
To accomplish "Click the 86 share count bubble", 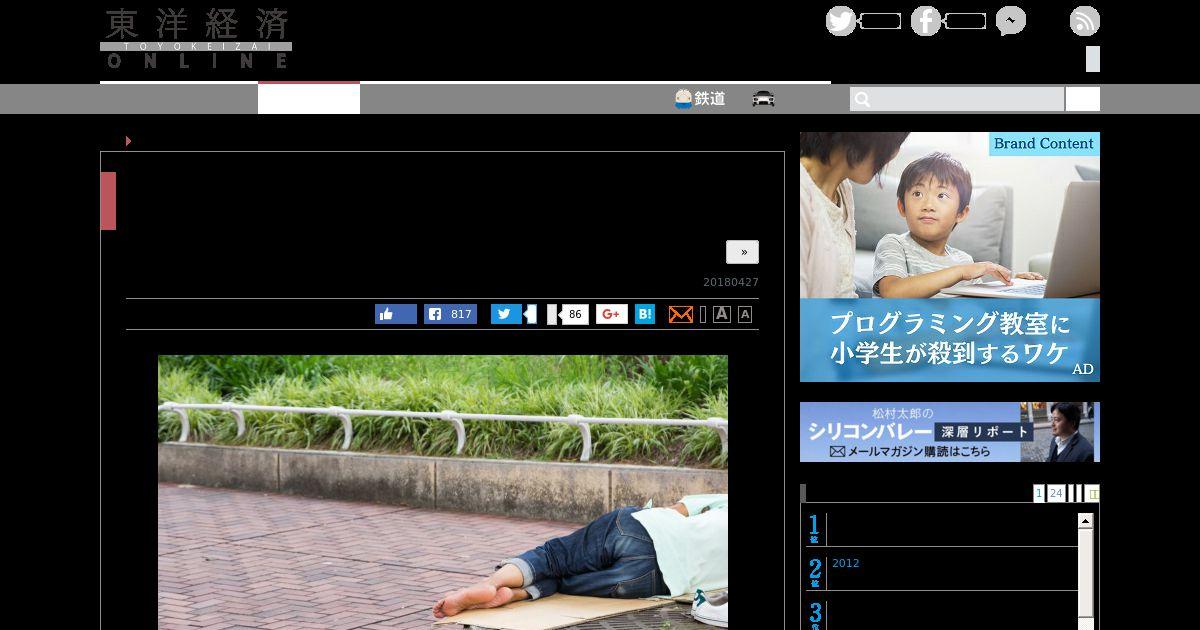I will (574, 314).
